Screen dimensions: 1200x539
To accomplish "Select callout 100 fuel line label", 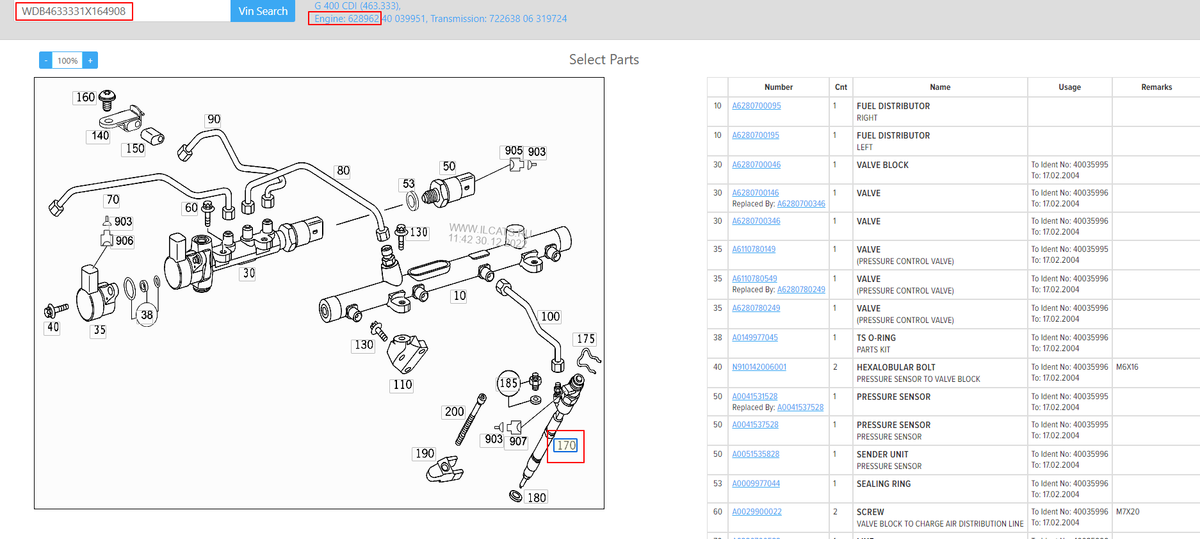I will (x=550, y=317).
